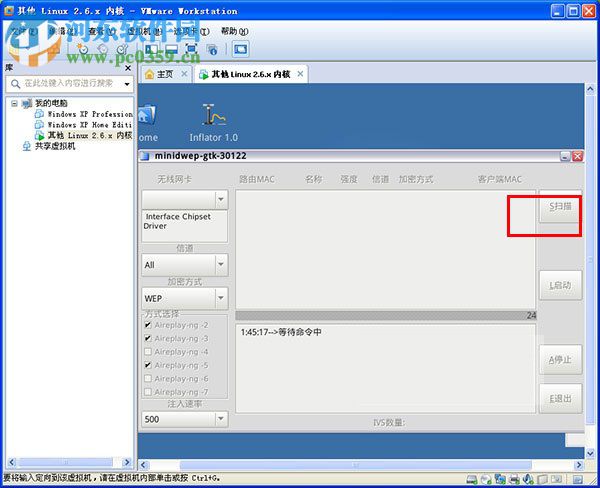Viewport: 600px width, 488px height.
Task: Click the library panel scroll right arrow
Action: pyautogui.click(x=127, y=462)
